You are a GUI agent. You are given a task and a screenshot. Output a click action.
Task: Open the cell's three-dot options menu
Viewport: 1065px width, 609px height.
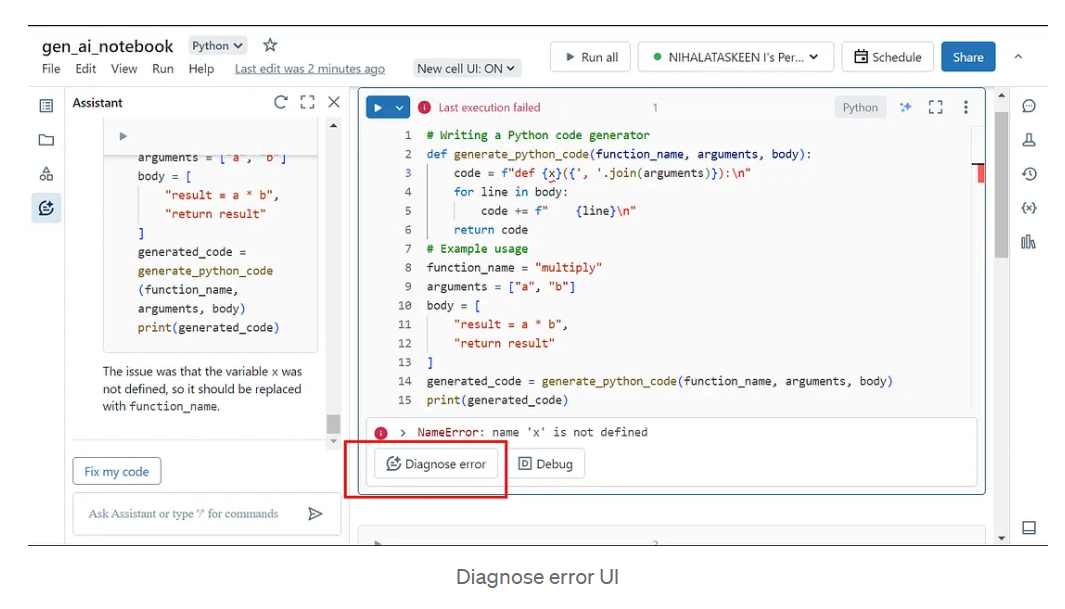tap(965, 107)
